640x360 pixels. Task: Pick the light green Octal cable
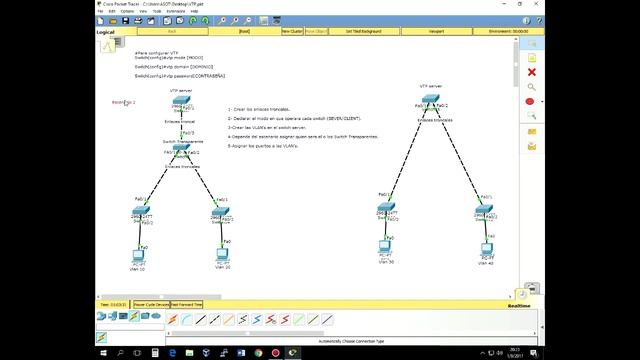coord(299,319)
